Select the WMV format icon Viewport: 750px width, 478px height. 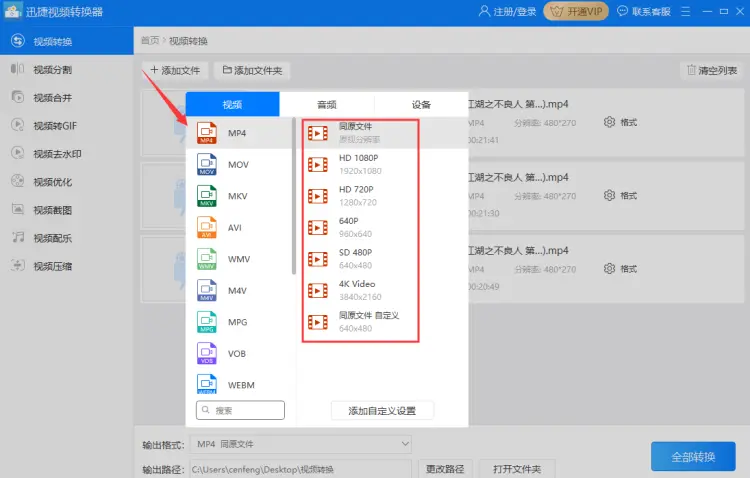[207, 259]
